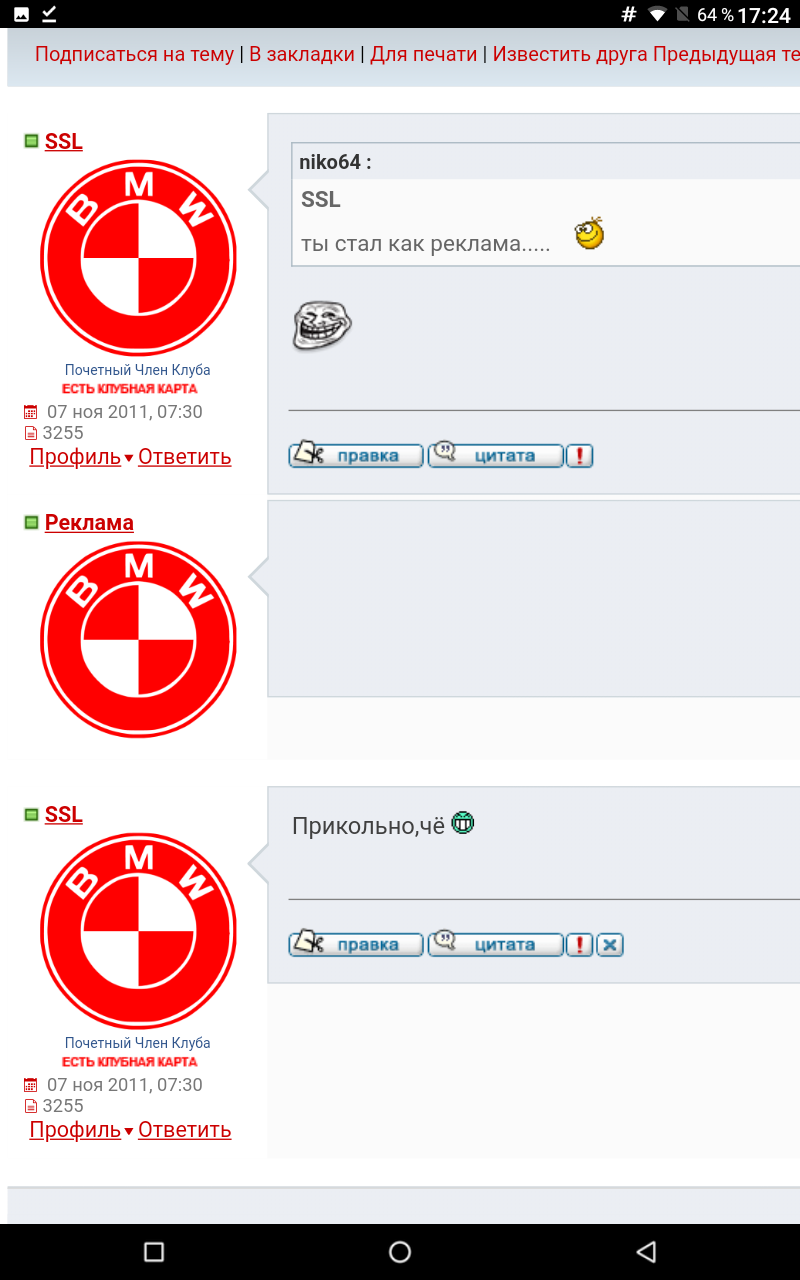The width and height of the screenshot is (800, 1280).
Task: Open Для печати print view link
Action: click(x=423, y=54)
